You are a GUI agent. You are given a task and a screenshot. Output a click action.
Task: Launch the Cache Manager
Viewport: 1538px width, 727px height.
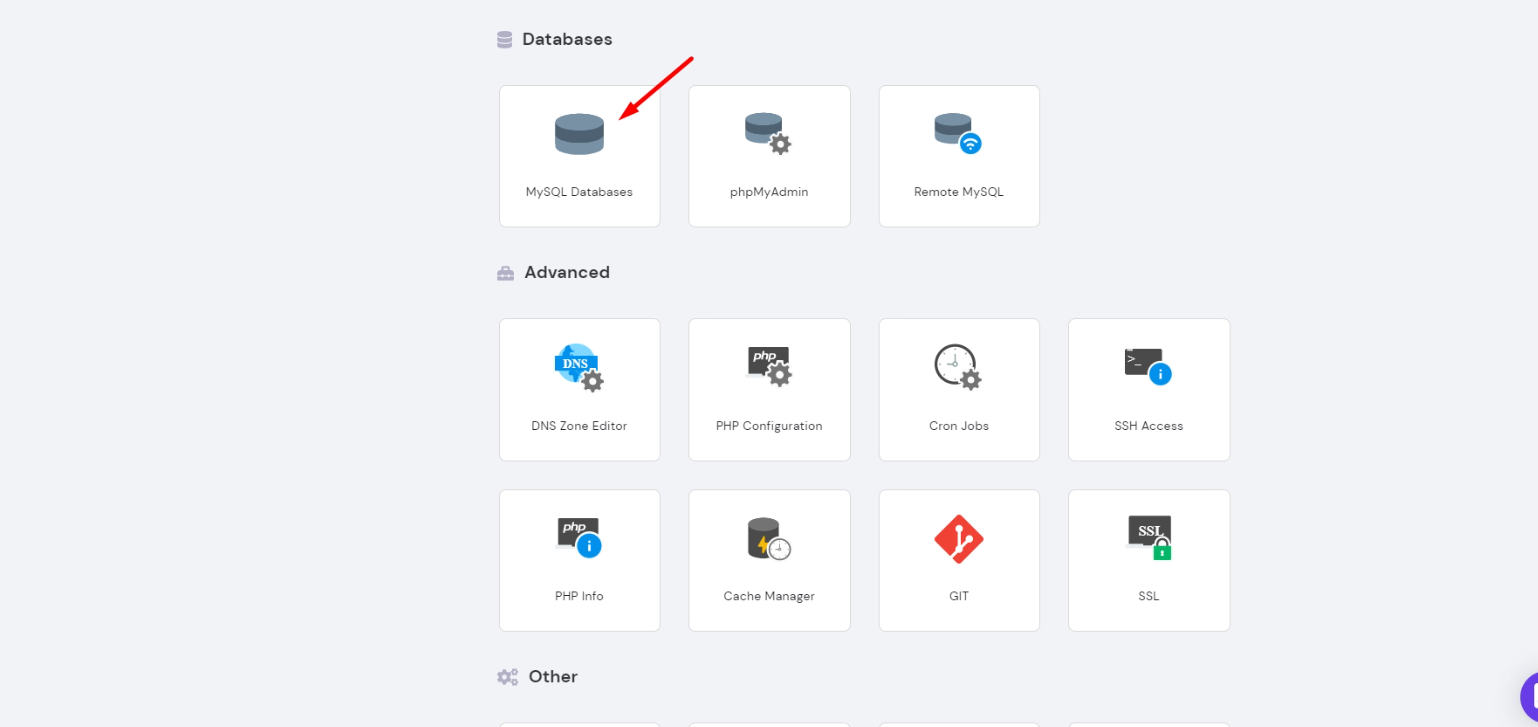pyautogui.click(x=769, y=560)
